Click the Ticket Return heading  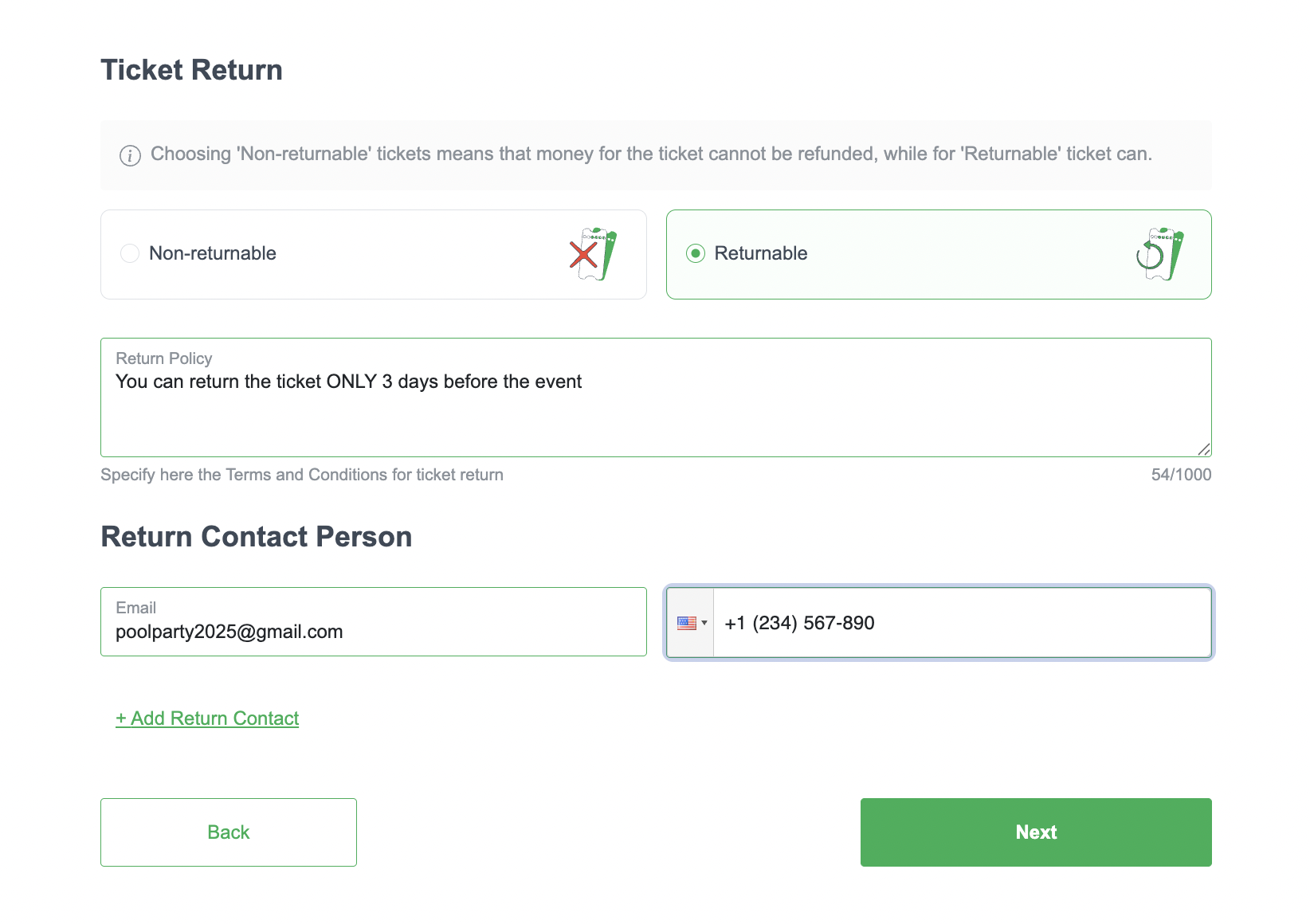[191, 70]
